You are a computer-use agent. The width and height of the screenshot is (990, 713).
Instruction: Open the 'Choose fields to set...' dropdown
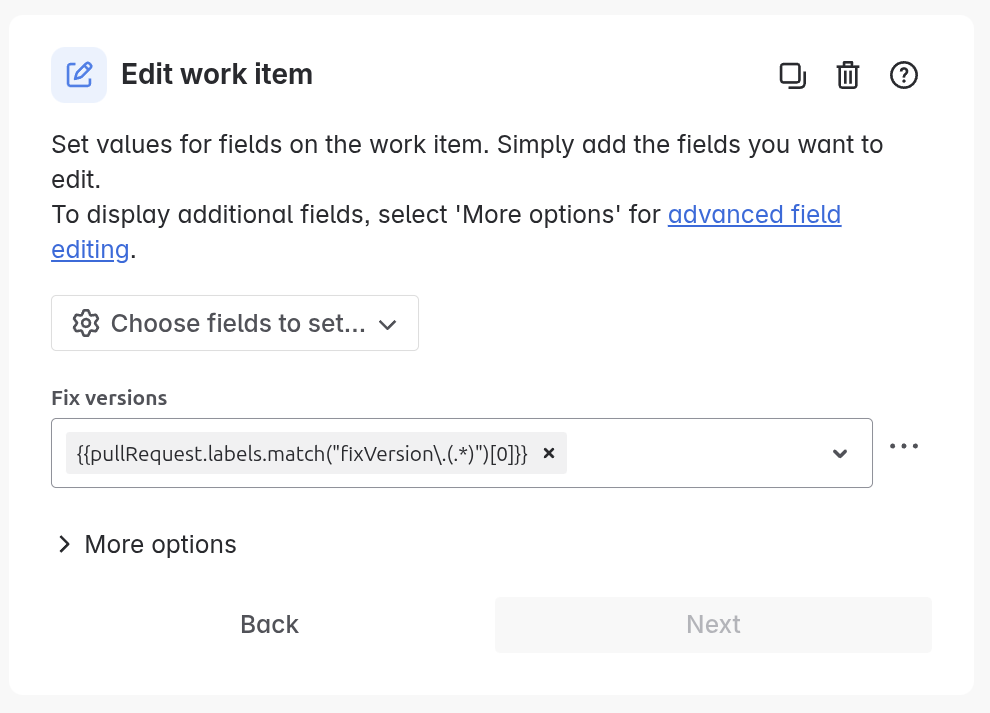(235, 323)
